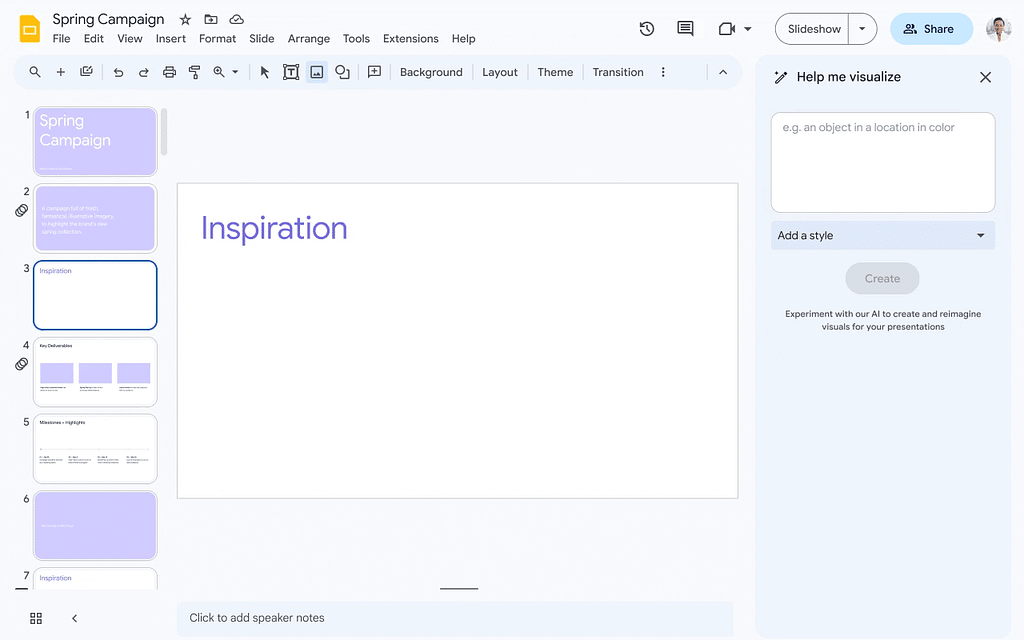Click the add comment icon
Screen dimensions: 1024x640
(375, 72)
